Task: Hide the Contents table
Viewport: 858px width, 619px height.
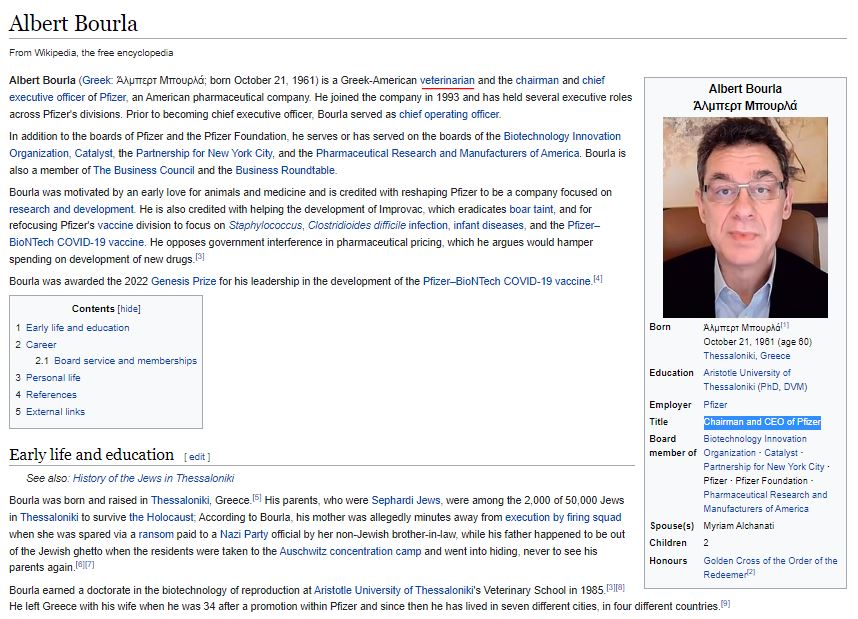Action: (x=129, y=309)
